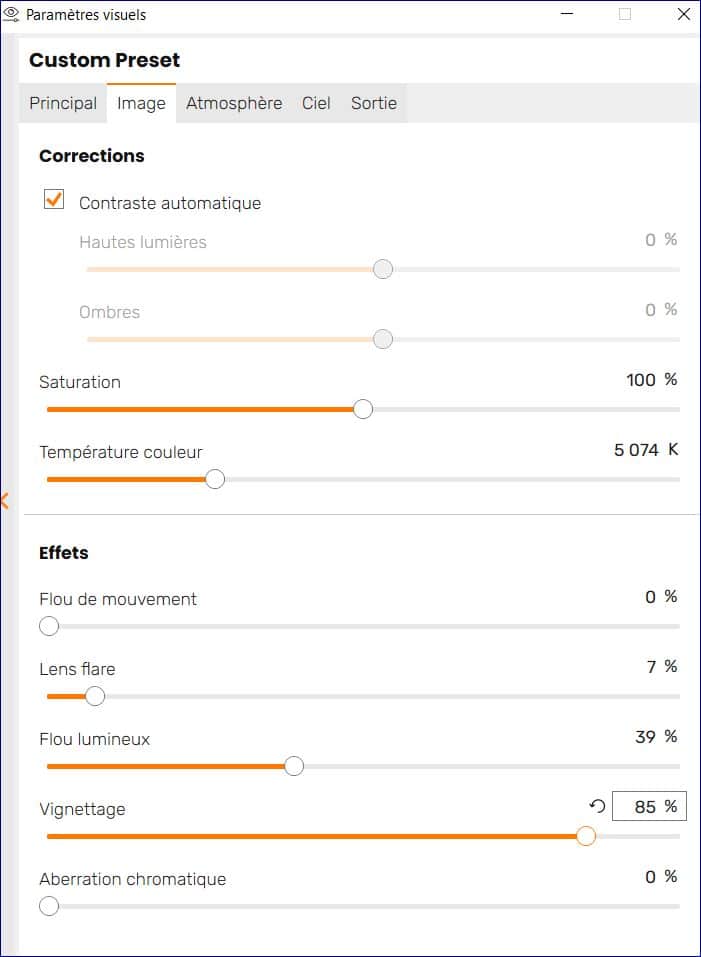Click the Saturation 100 % value
701x957 pixels.
652,380
